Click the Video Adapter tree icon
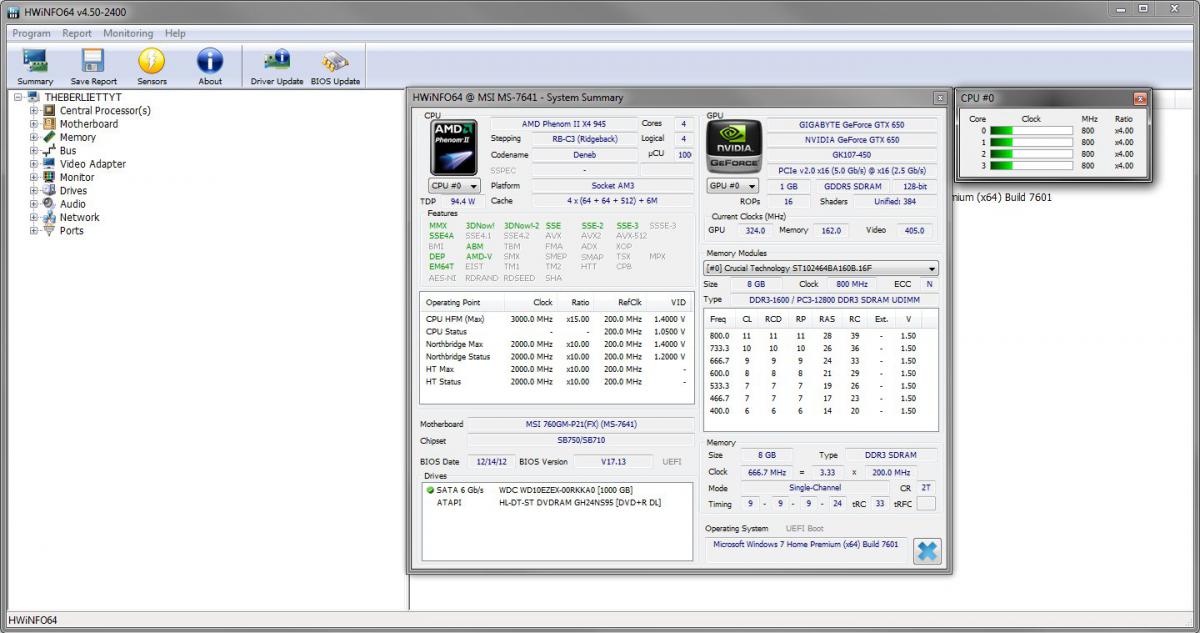The width and height of the screenshot is (1200, 633). (50, 164)
